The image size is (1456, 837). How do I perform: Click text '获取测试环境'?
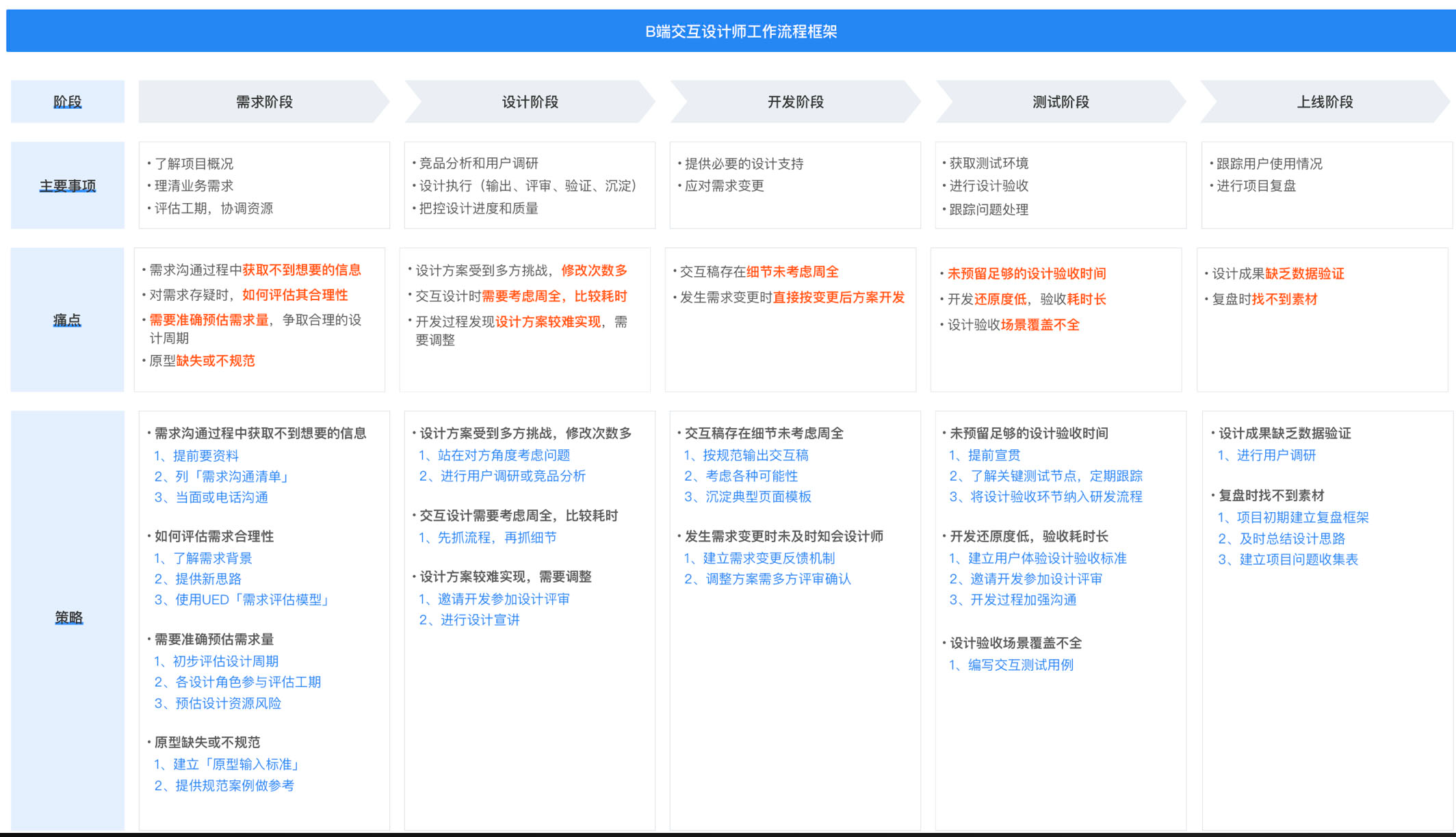(x=989, y=163)
